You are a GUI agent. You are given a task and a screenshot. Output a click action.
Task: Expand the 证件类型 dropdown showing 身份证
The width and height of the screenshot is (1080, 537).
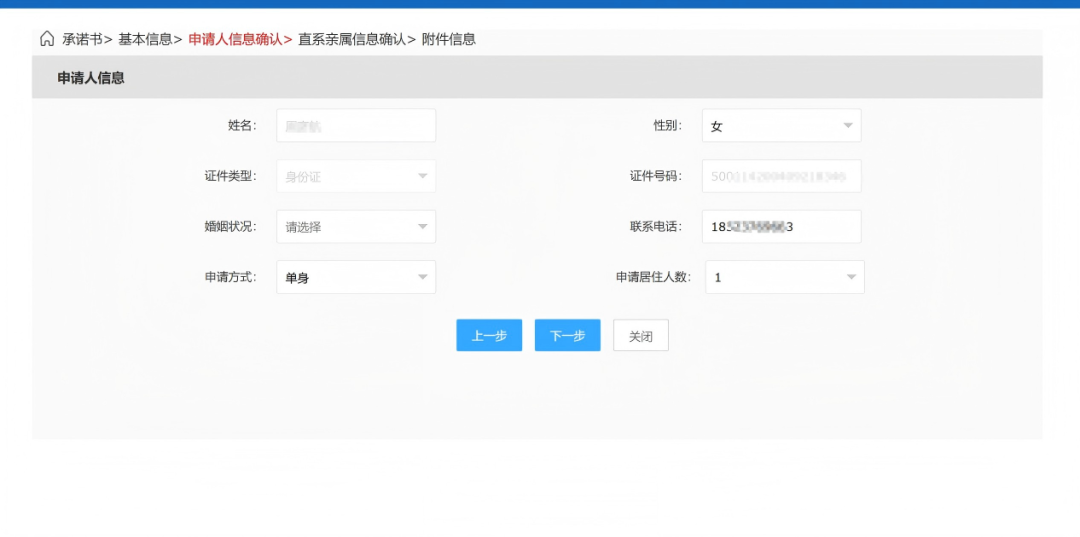(356, 176)
